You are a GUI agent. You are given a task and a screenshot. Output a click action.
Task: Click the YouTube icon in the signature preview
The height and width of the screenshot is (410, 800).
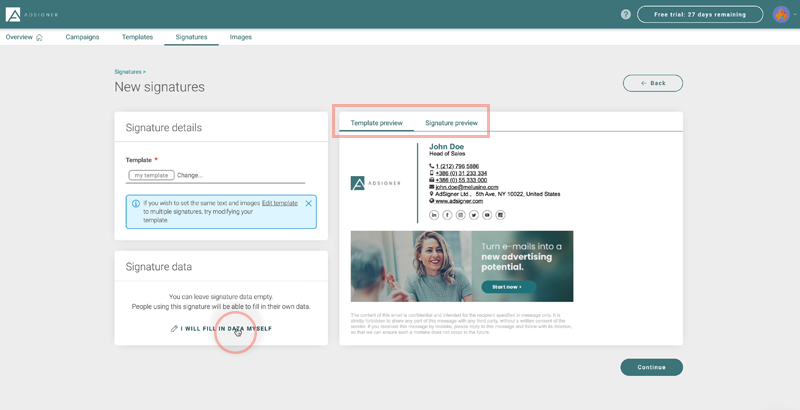pyautogui.click(x=487, y=215)
